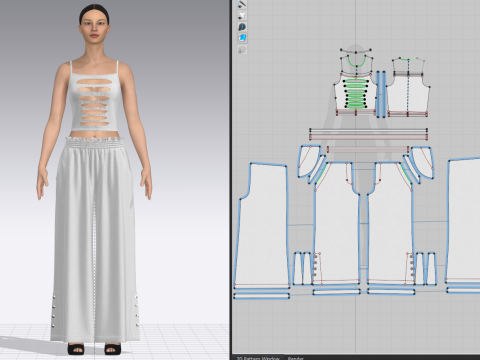Click the round blue info display icon
The image size is (480, 360).
242,27
